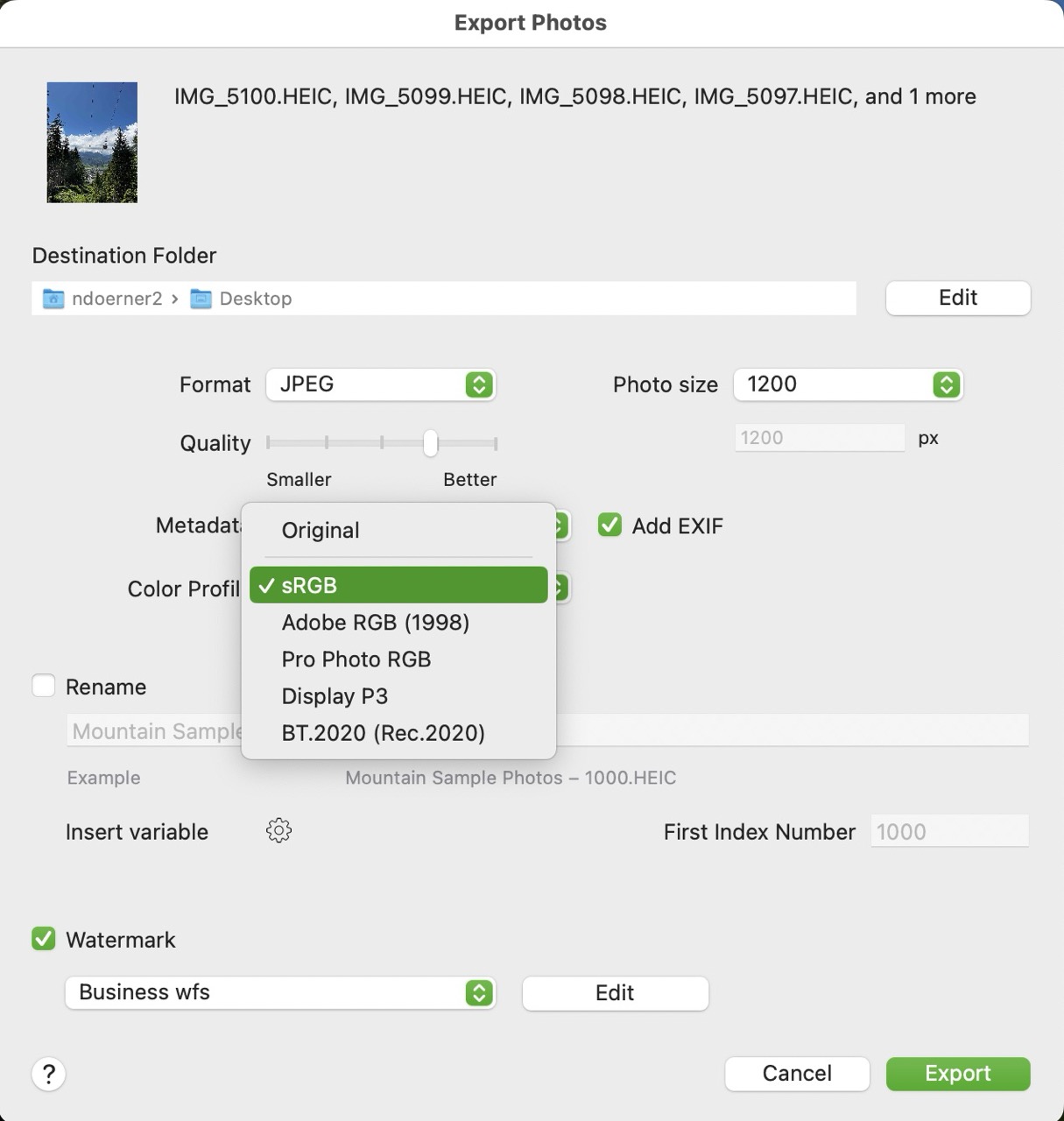Select Display P3 from the open menu
Screen dimensions: 1064x1121
(335, 696)
